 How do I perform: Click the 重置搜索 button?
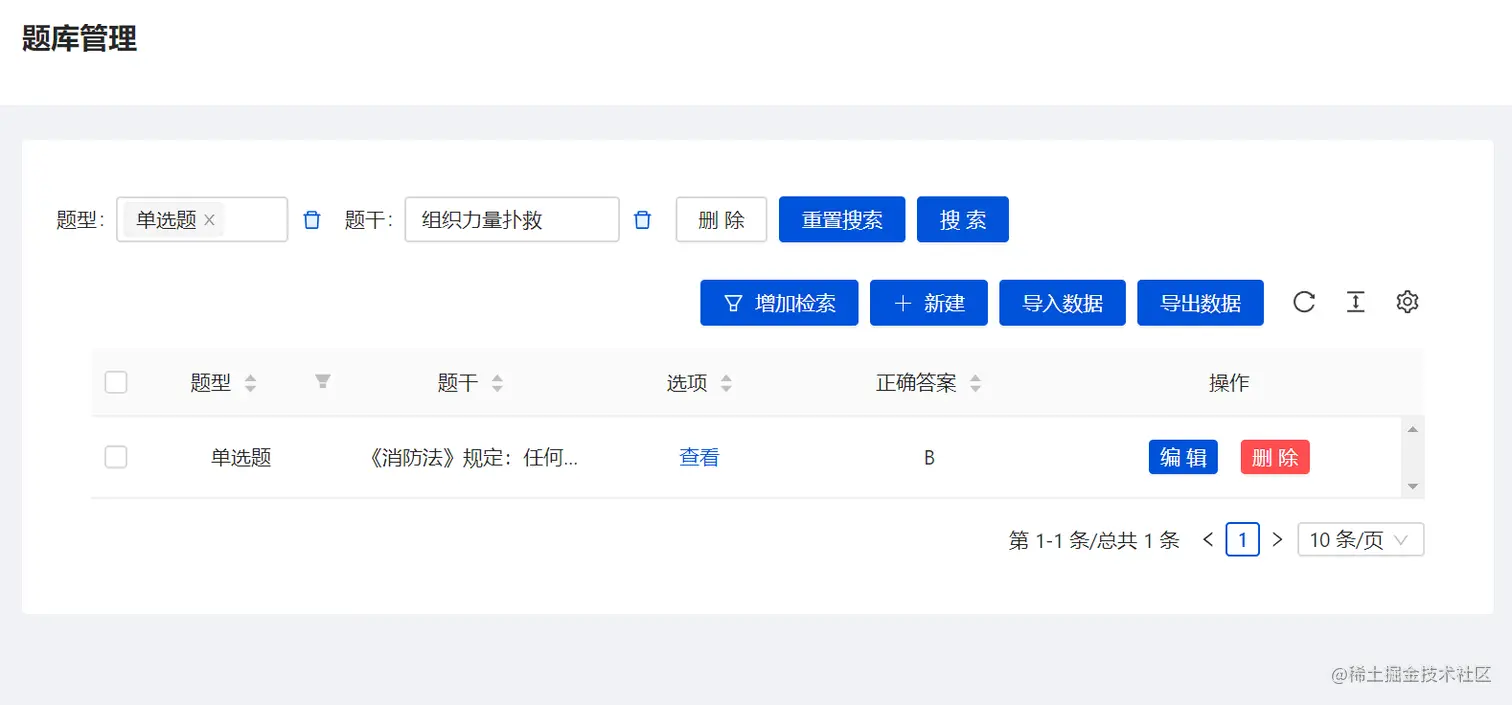(842, 220)
